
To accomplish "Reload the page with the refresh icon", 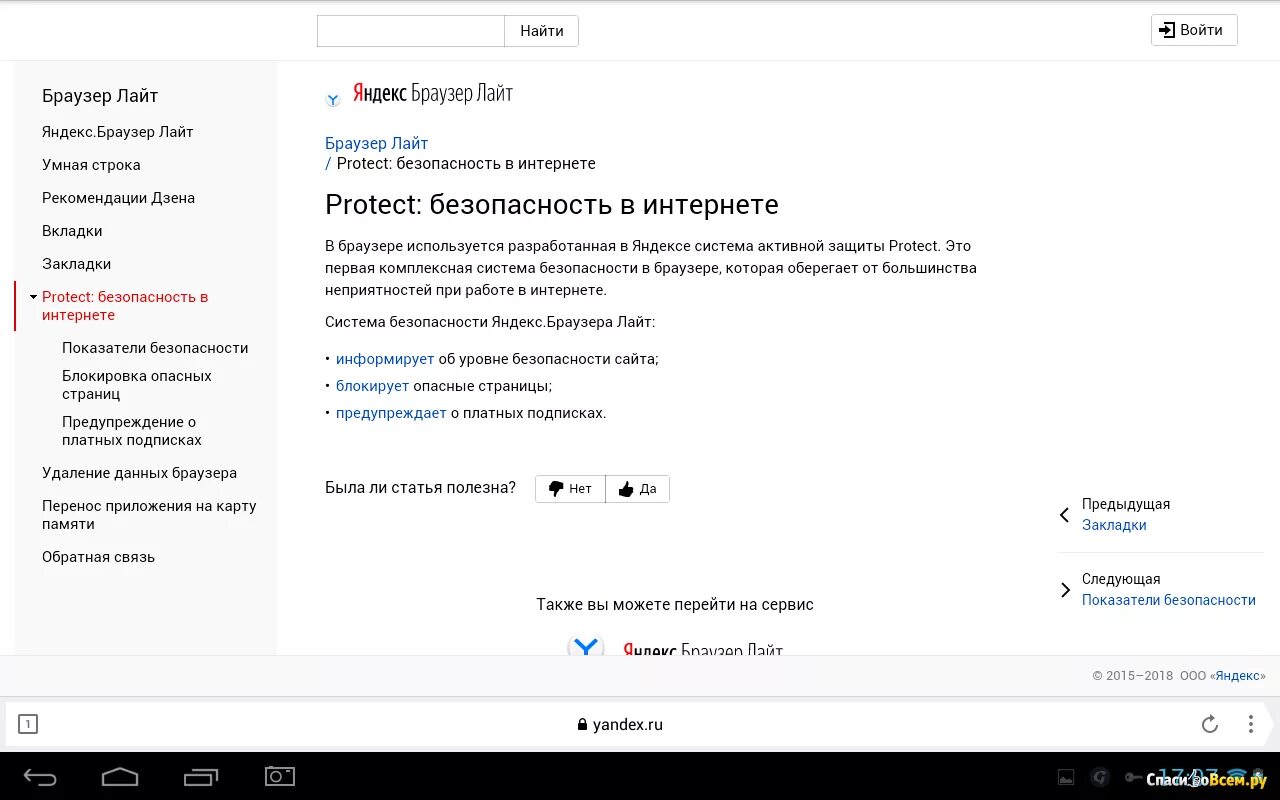I will tap(1209, 724).
